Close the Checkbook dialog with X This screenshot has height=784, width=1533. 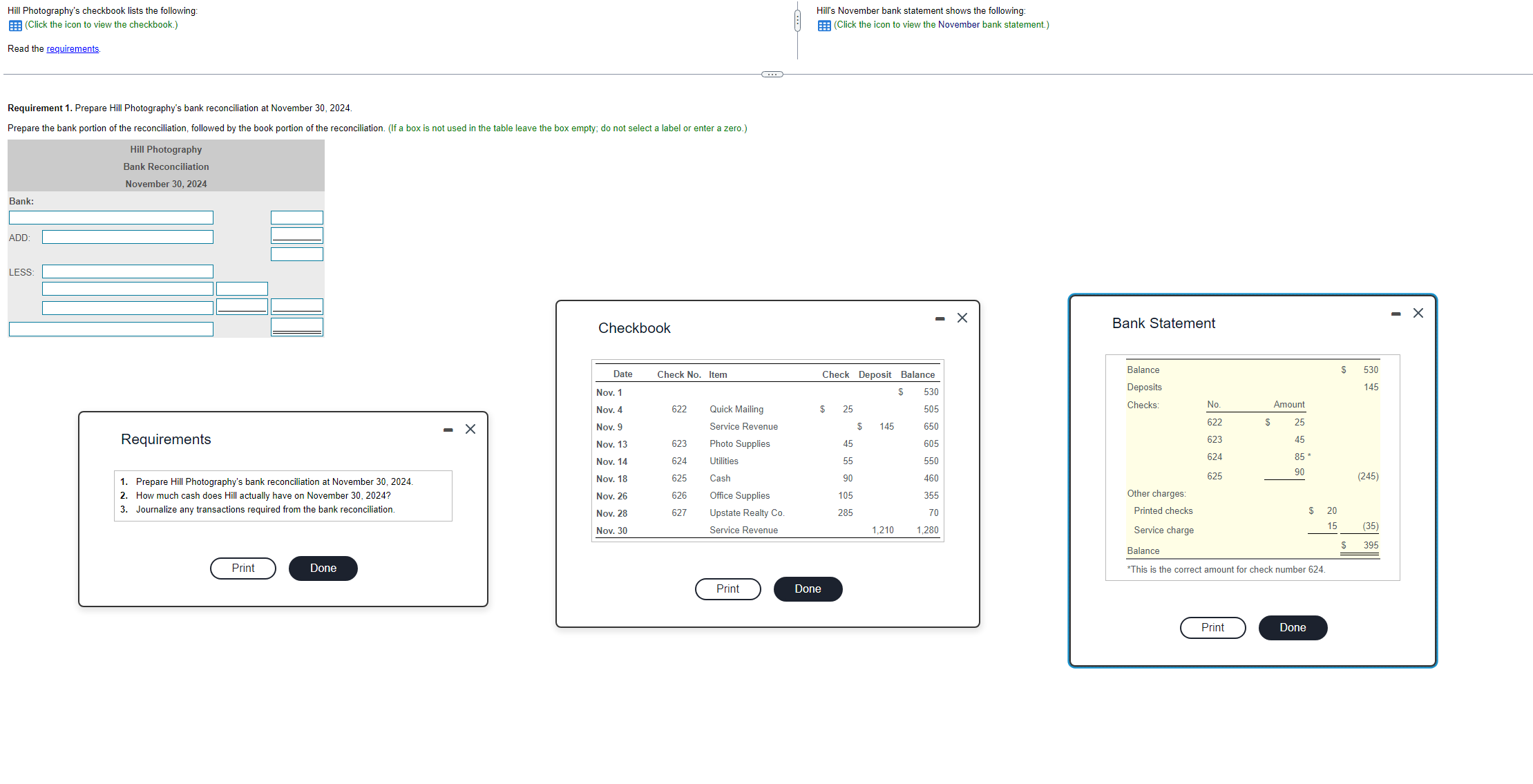pos(962,318)
